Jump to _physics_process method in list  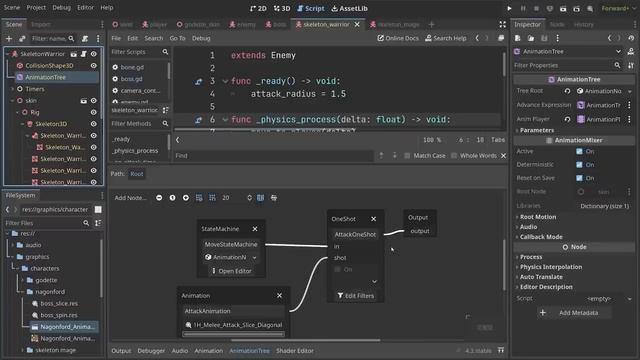pos(136,151)
